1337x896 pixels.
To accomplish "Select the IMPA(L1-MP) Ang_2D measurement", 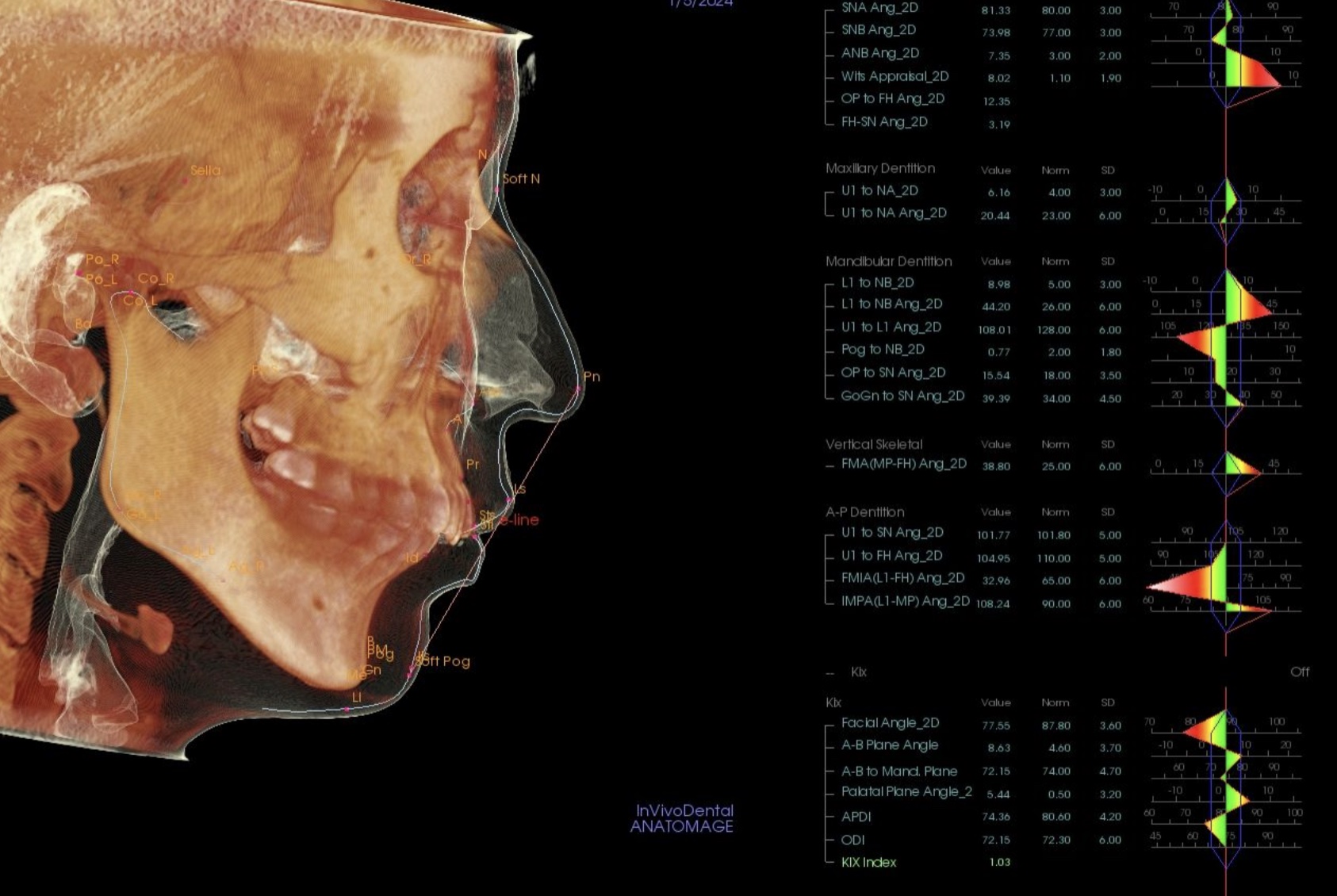I will (982, 602).
